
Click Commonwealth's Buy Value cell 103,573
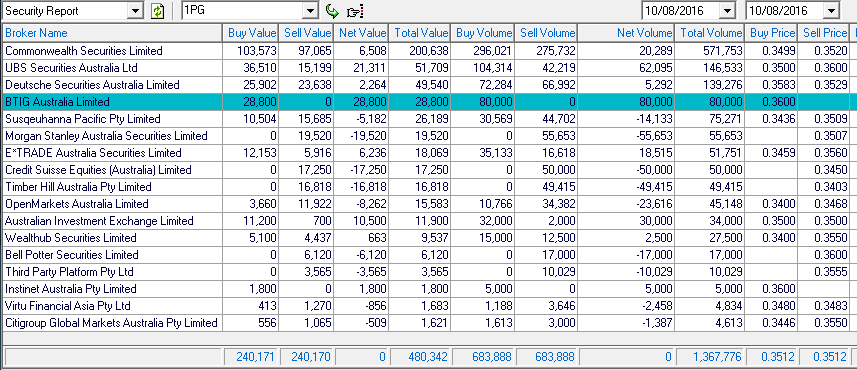251,51
